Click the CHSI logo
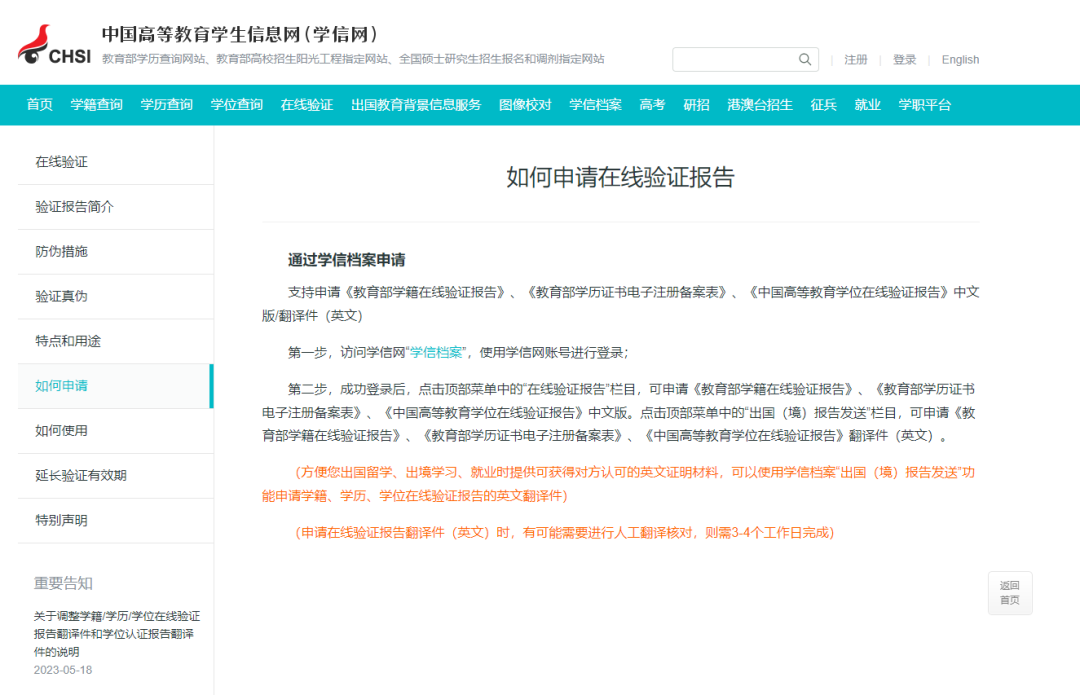The image size is (1080, 695). [x=54, y=45]
